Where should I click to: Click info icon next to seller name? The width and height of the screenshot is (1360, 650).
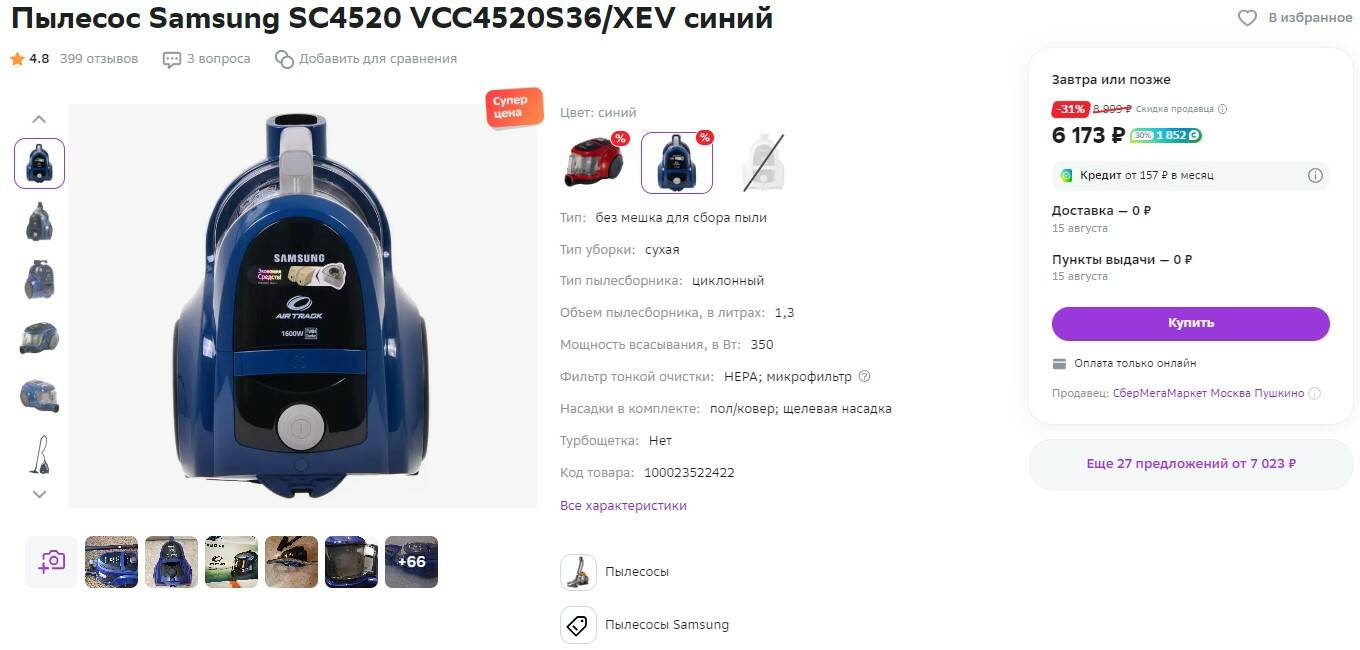[1315, 394]
